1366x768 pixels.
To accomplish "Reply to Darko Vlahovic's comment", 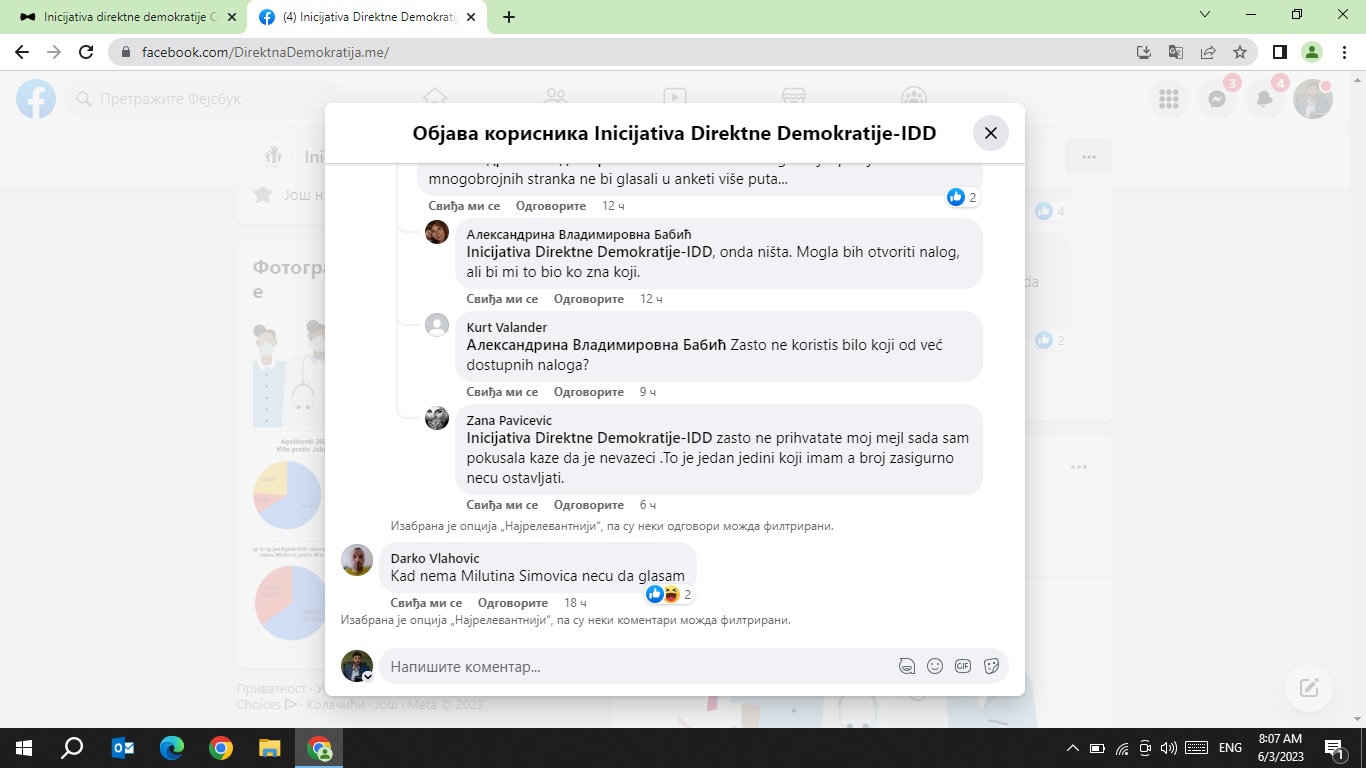I will pos(513,603).
